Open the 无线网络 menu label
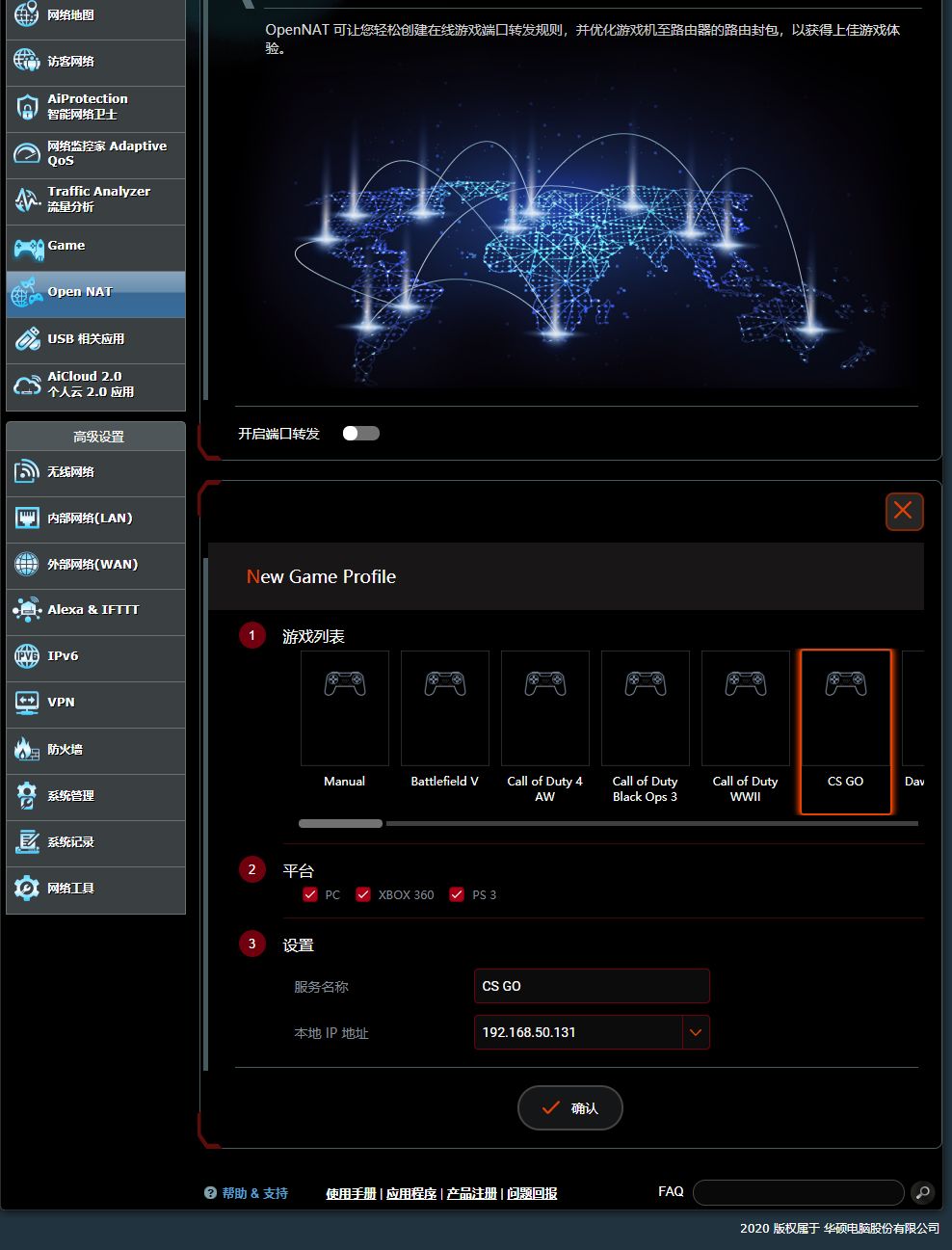Image resolution: width=952 pixels, height=1250 pixels. click(71, 472)
